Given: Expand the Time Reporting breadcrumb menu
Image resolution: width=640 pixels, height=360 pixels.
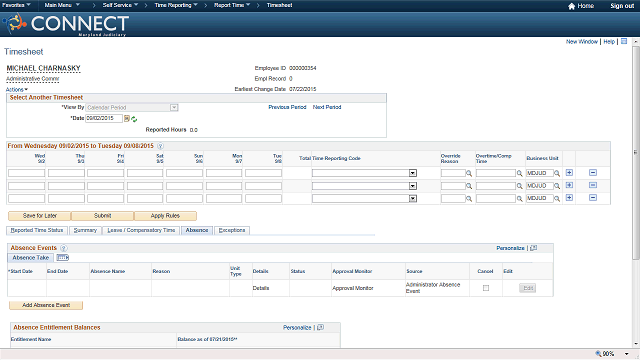Looking at the screenshot, I should (176, 5).
